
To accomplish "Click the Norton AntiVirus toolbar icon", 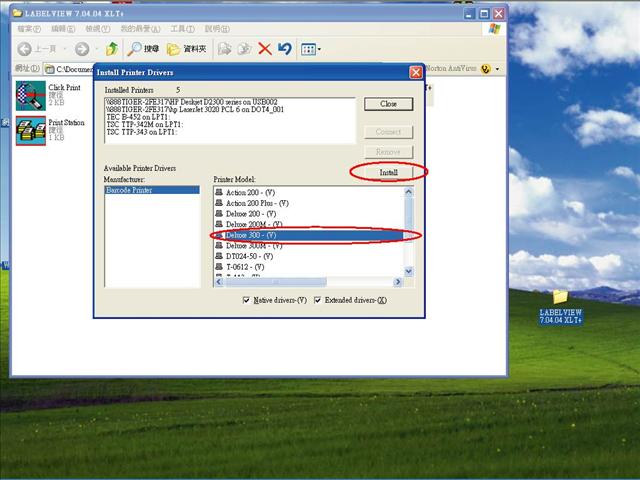I will [485, 69].
